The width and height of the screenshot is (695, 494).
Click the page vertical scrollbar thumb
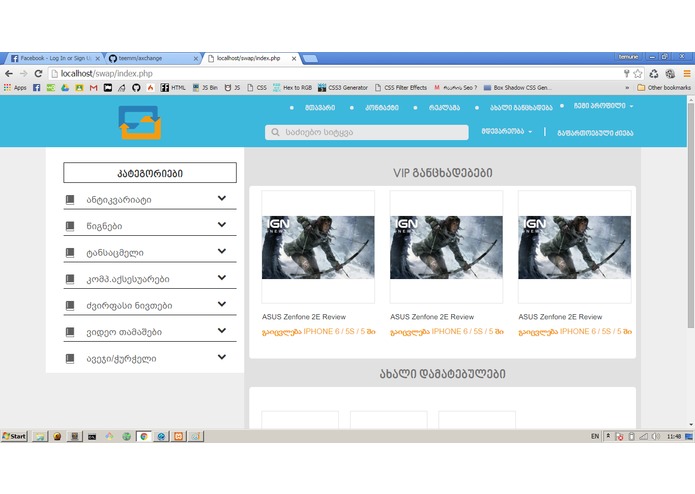[x=690, y=217]
